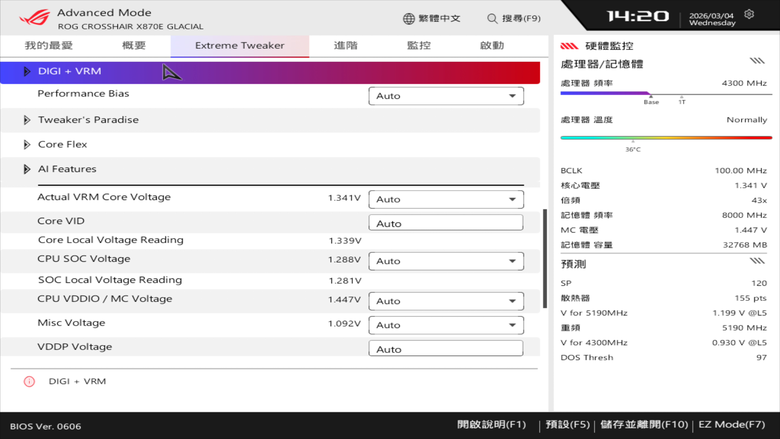Viewport: 780px width, 439px height.
Task: Click the 14:20 clock display
Action: (638, 16)
